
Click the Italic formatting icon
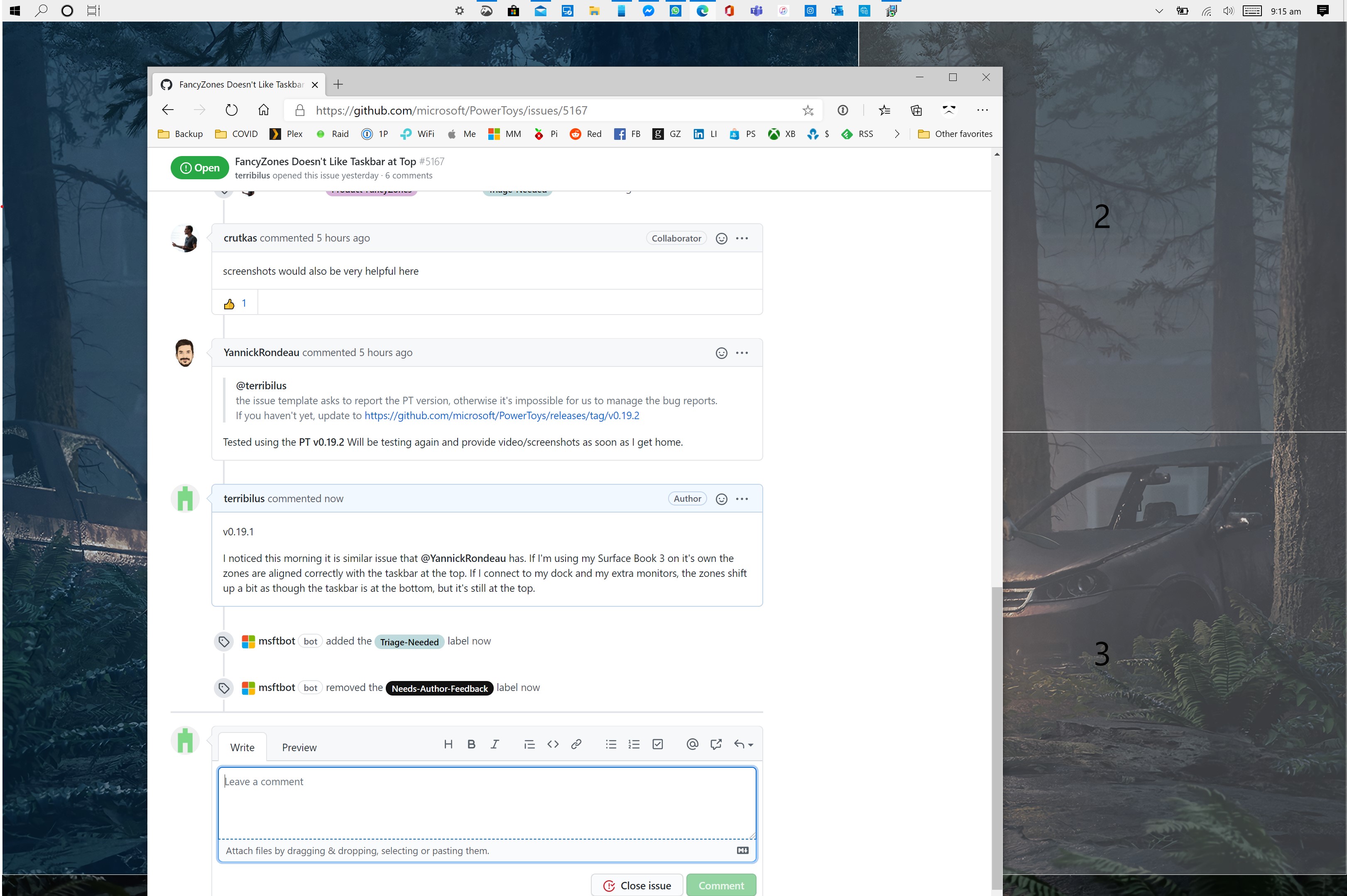click(x=495, y=744)
